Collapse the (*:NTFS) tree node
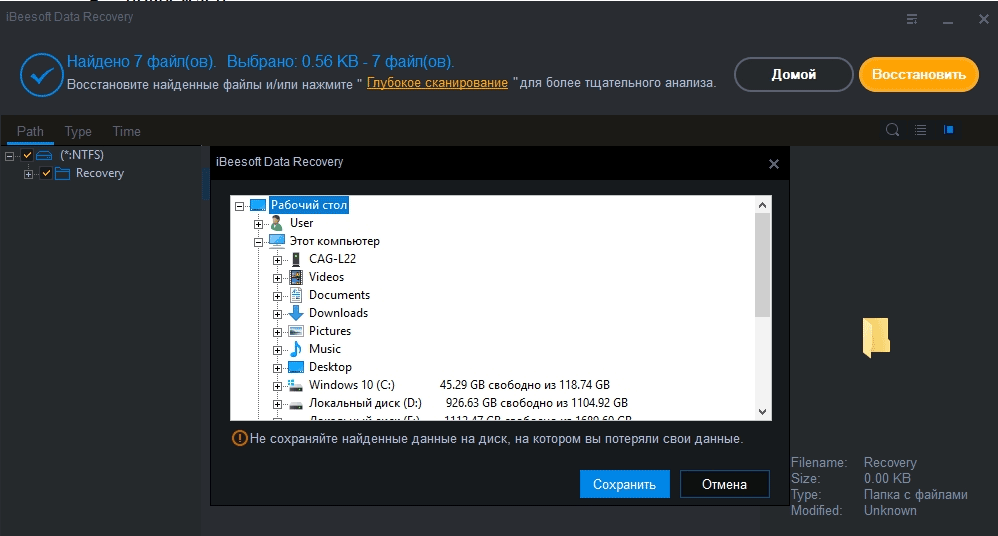The image size is (998, 536). [10, 156]
